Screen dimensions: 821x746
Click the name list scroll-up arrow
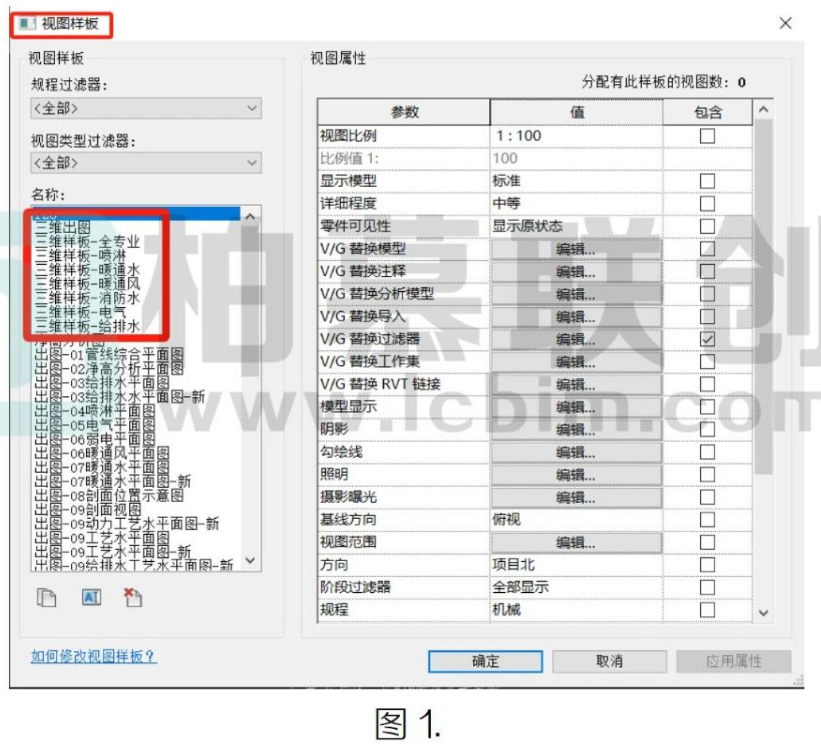pos(250,216)
